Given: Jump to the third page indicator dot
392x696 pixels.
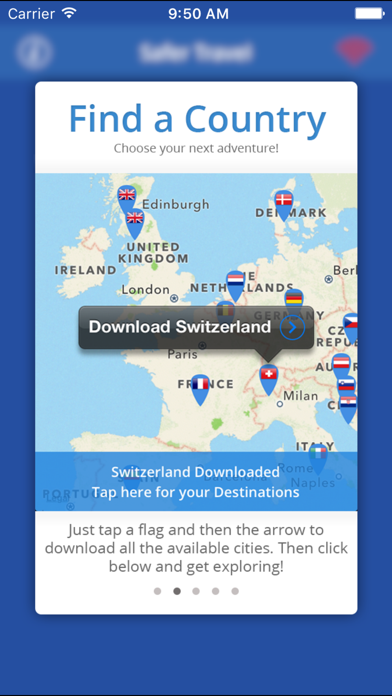Looking at the screenshot, I should click(196, 591).
